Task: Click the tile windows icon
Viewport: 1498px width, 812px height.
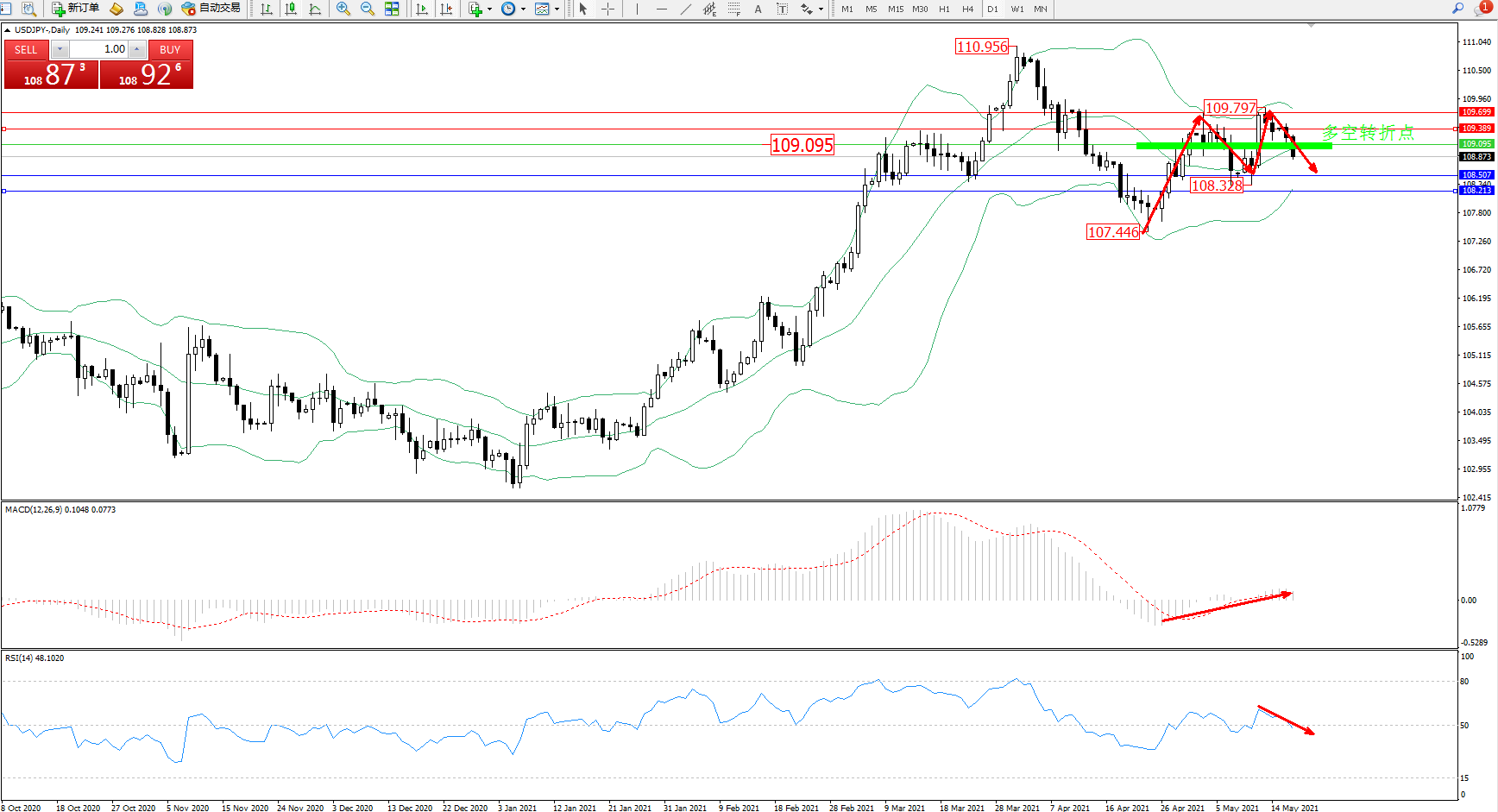Action: [x=392, y=9]
